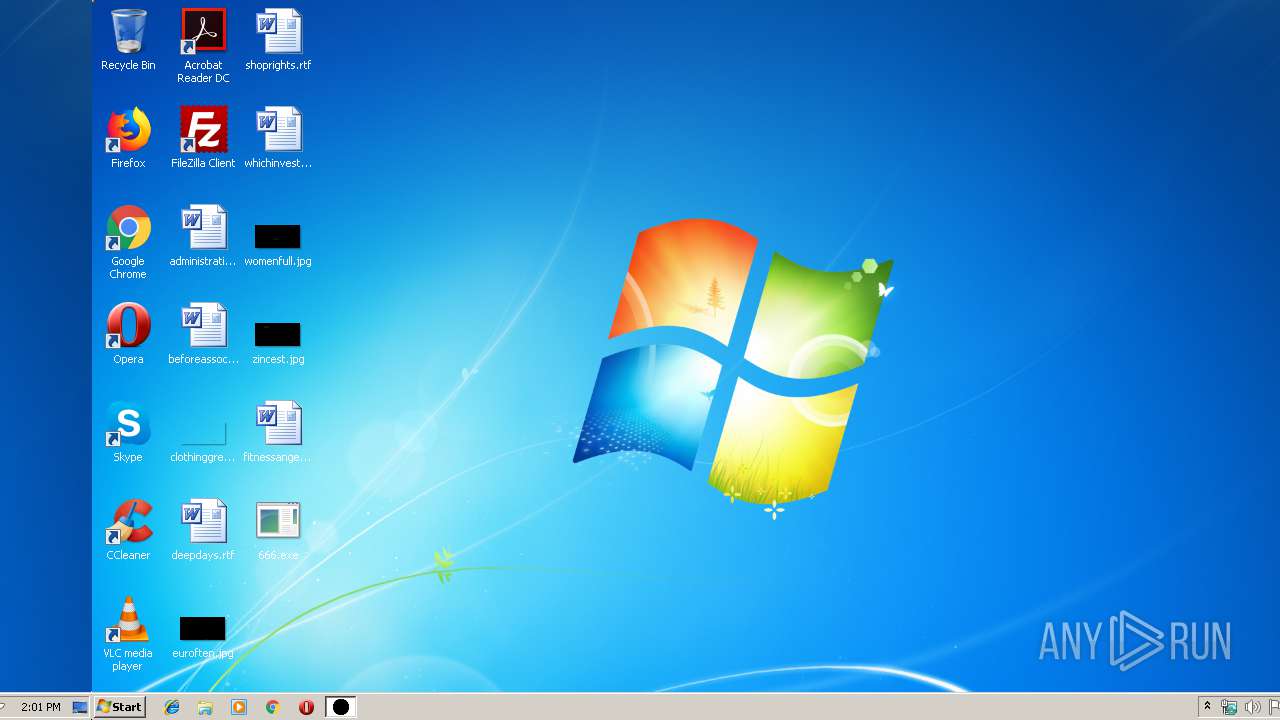Screen dimensions: 1280x720
Task: Select the Recycle Bin desktop icon
Action: coord(128,40)
